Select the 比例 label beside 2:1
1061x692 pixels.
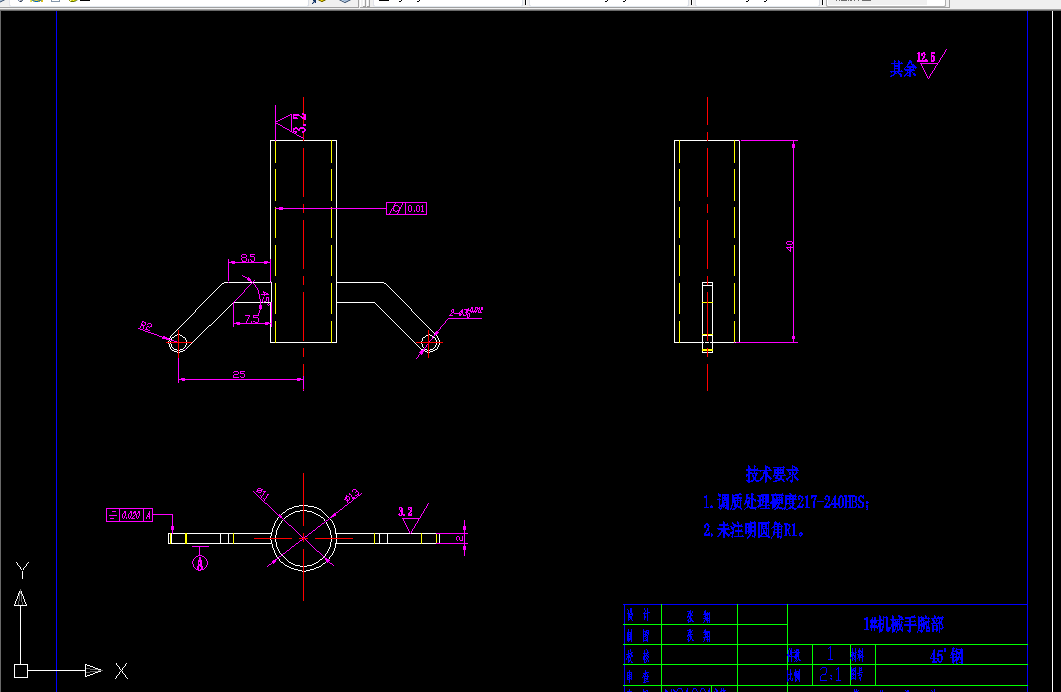click(795, 675)
